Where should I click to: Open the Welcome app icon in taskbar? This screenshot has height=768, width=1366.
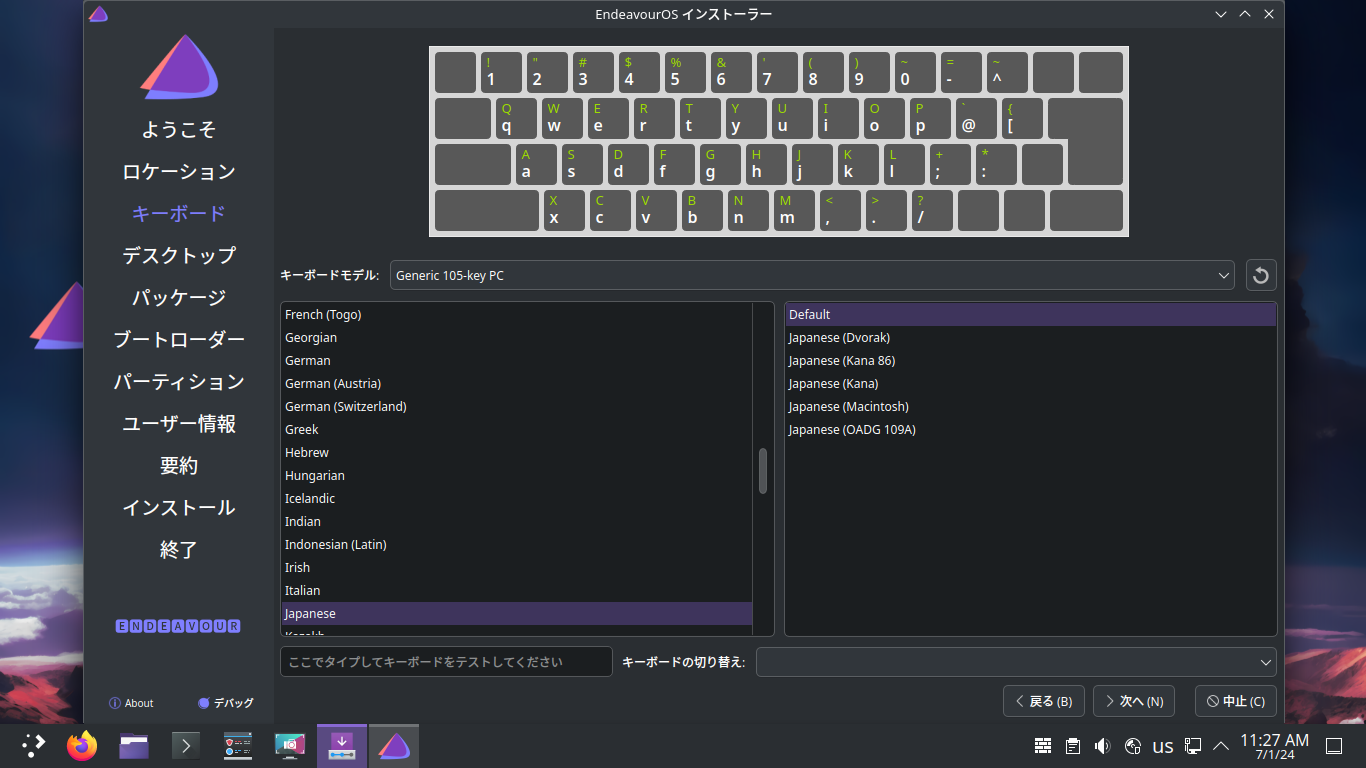238,745
